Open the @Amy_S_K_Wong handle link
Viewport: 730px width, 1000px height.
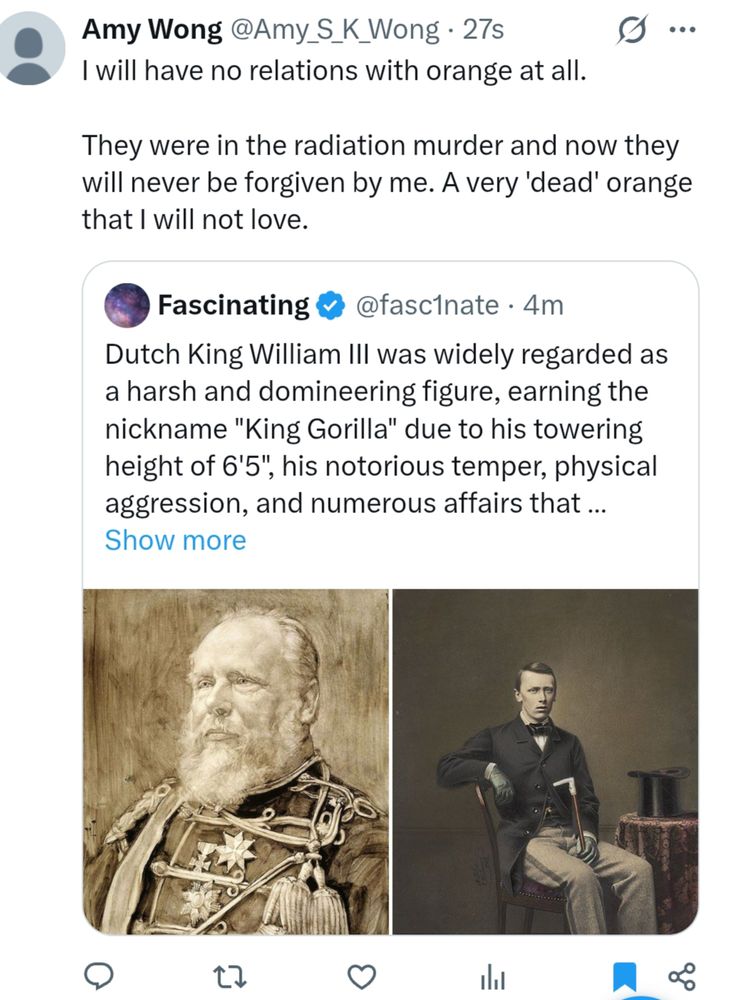pyautogui.click(x=335, y=30)
